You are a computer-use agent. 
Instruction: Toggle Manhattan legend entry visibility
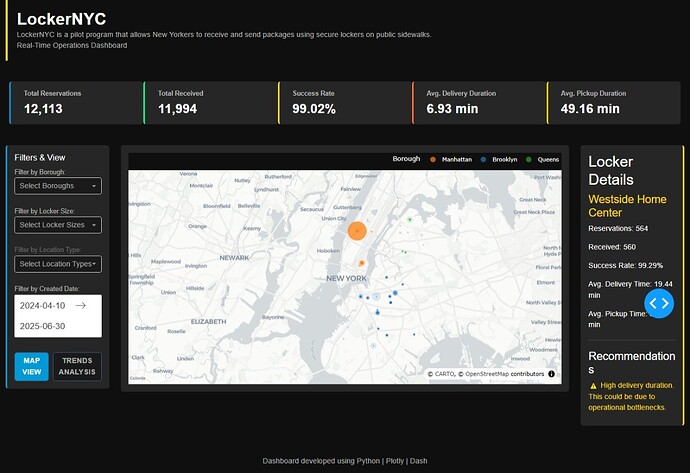[451, 159]
